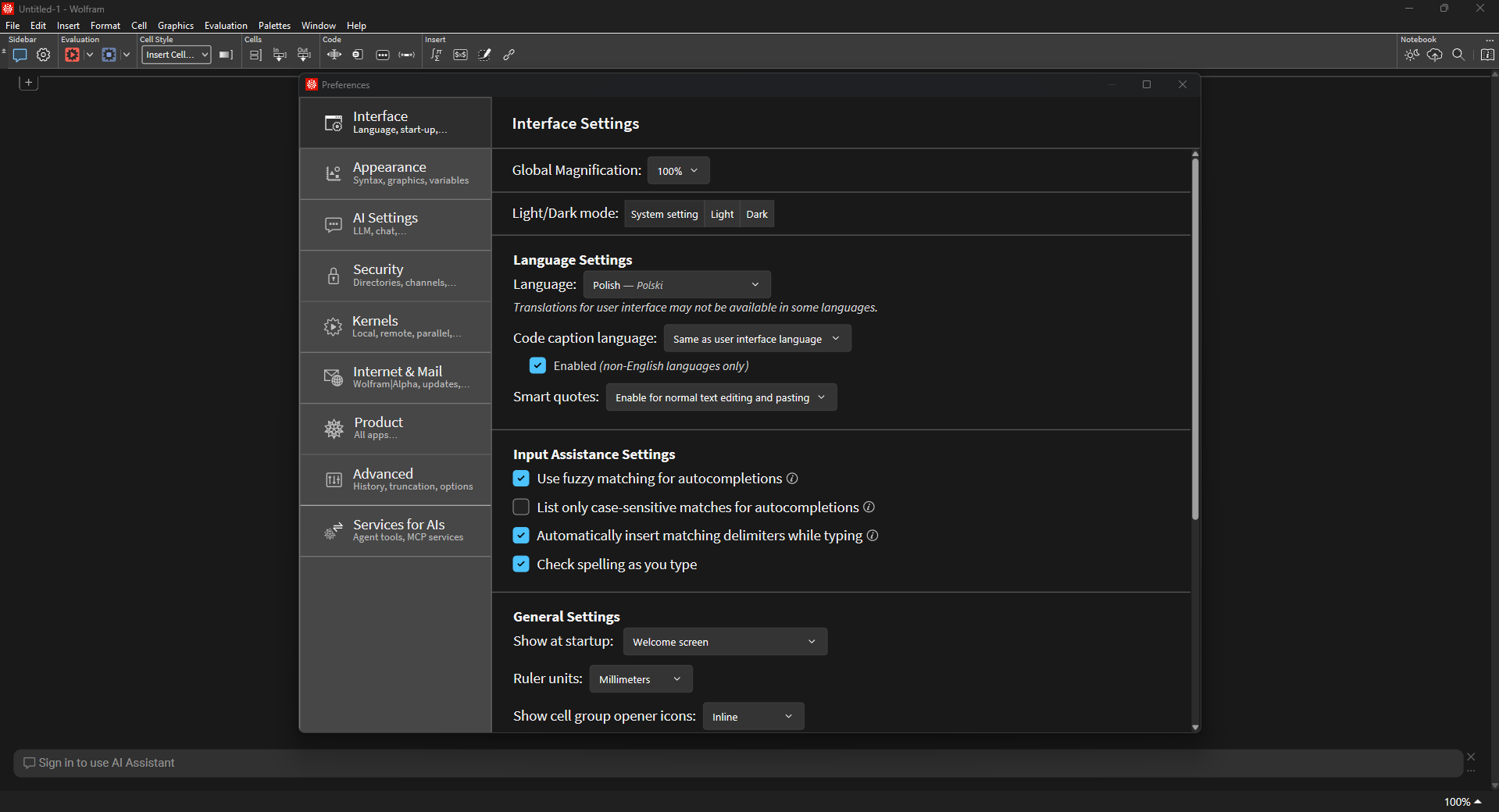Switch to Security preferences tab

click(395, 276)
